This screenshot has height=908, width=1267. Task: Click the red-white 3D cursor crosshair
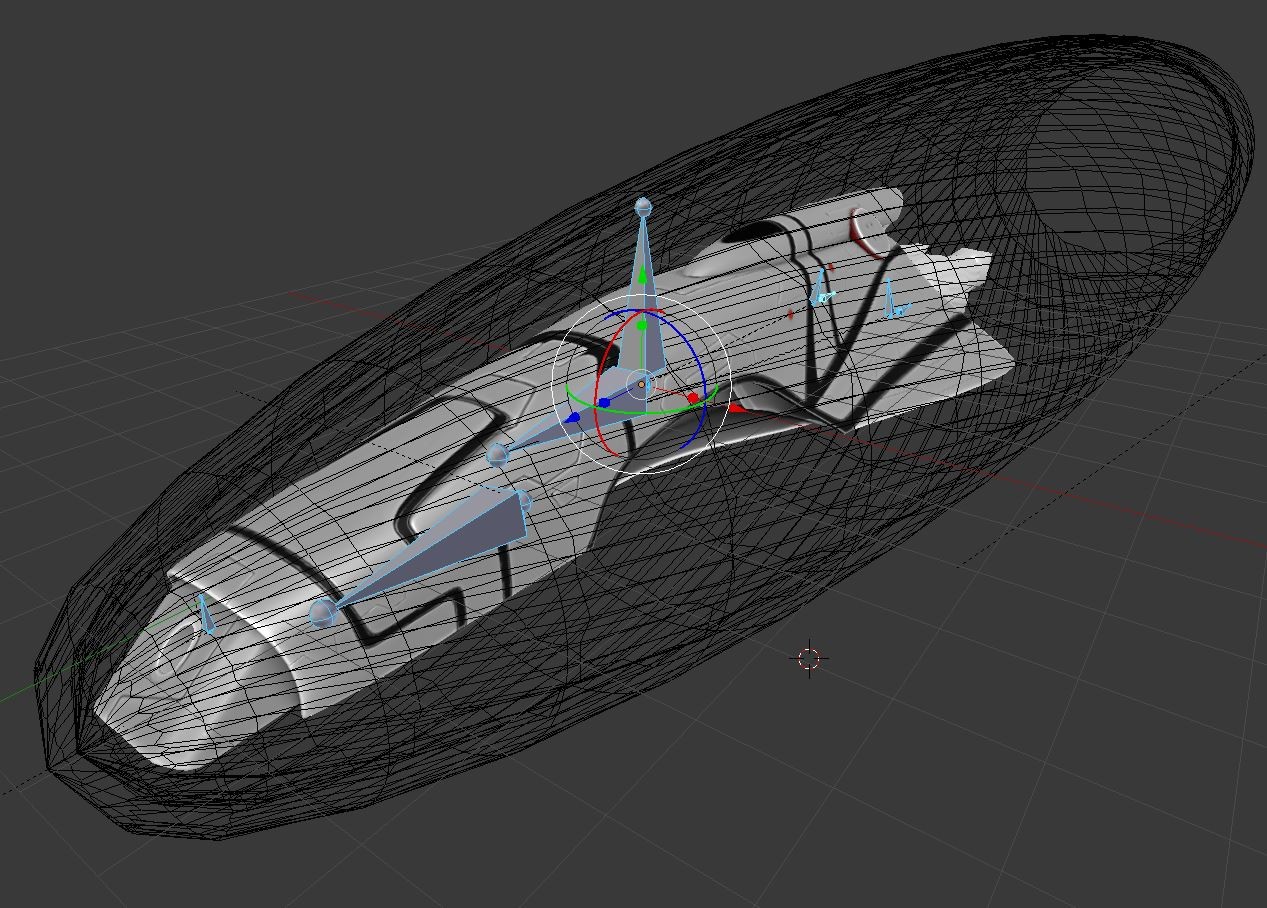point(809,658)
